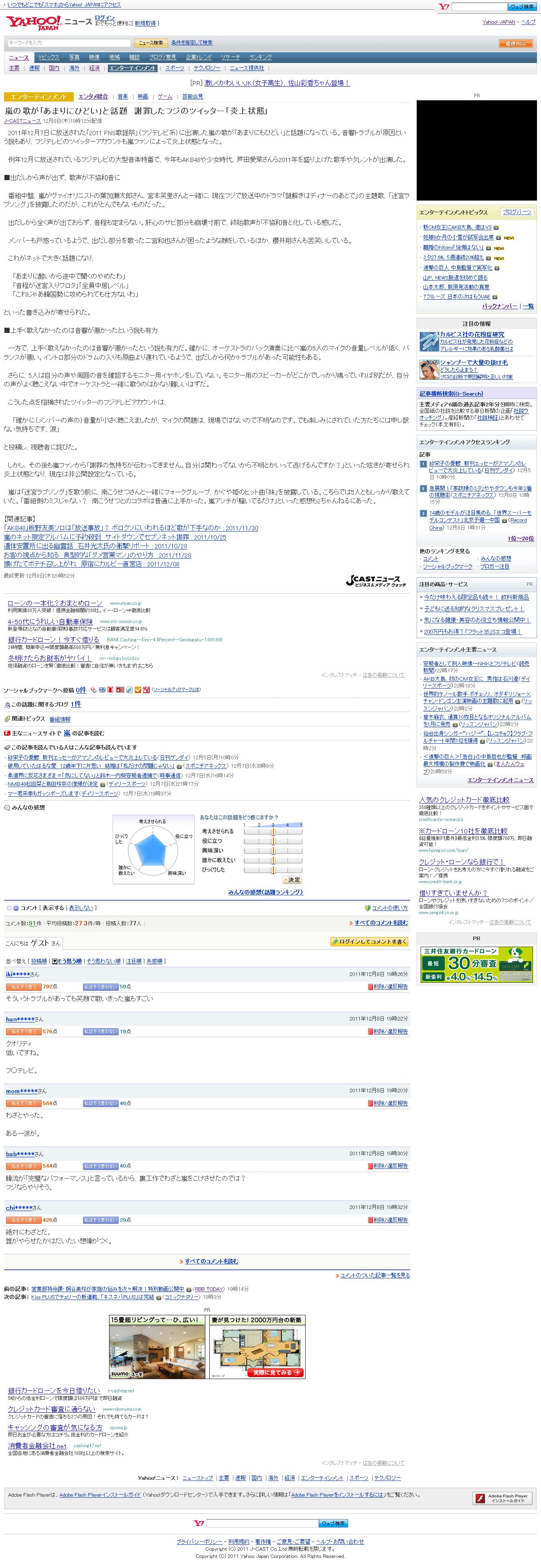
Task: Click the top ウェブ検索 button
Action: [x=521, y=7]
